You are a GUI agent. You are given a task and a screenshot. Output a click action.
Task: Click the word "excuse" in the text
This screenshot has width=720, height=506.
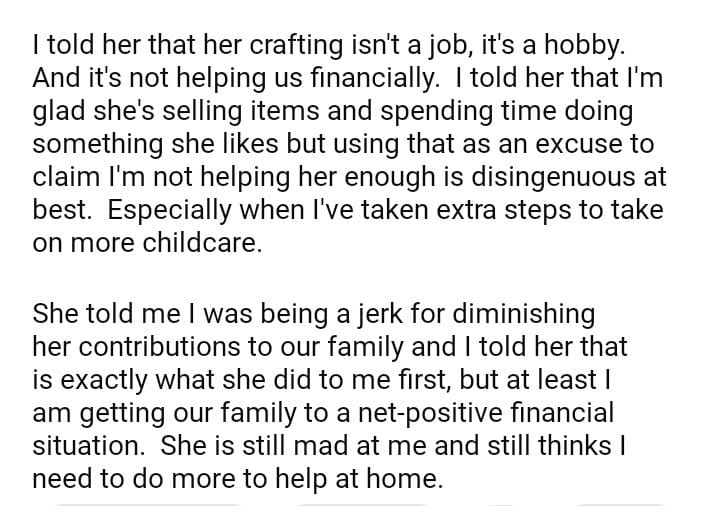(x=590, y=143)
